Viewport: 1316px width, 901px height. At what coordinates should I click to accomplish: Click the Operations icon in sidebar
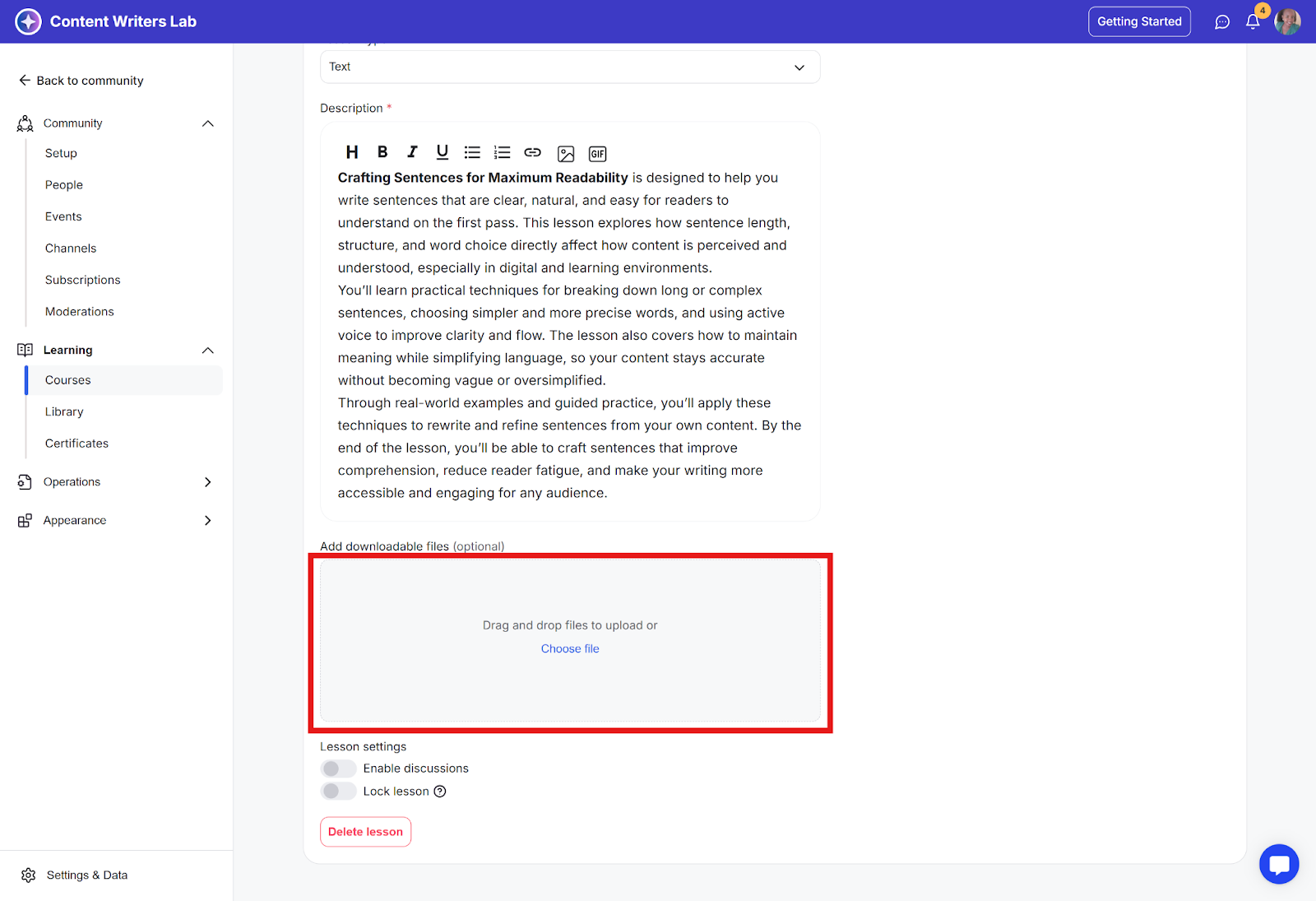click(x=25, y=482)
